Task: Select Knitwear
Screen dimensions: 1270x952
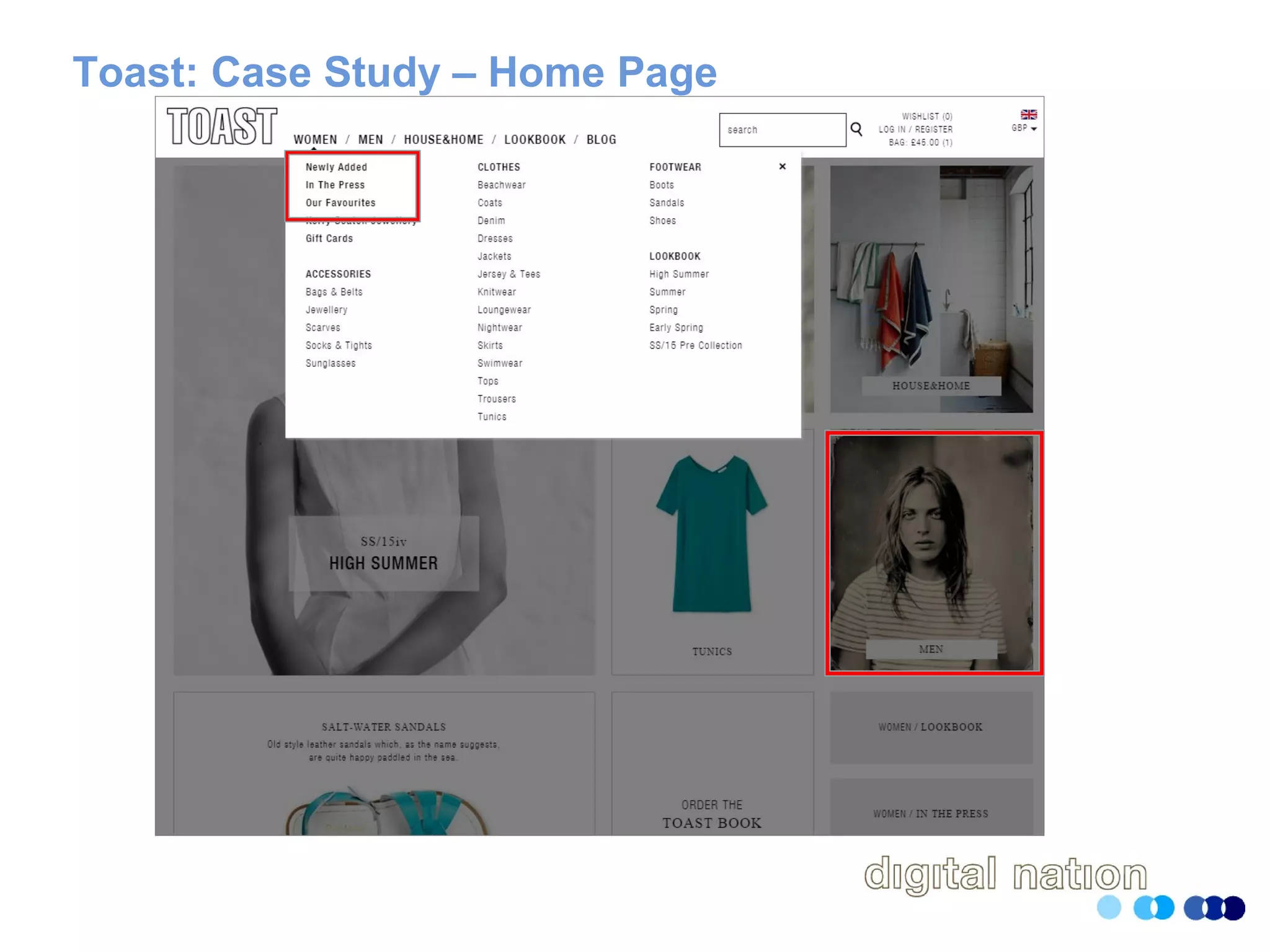Action: coord(496,292)
